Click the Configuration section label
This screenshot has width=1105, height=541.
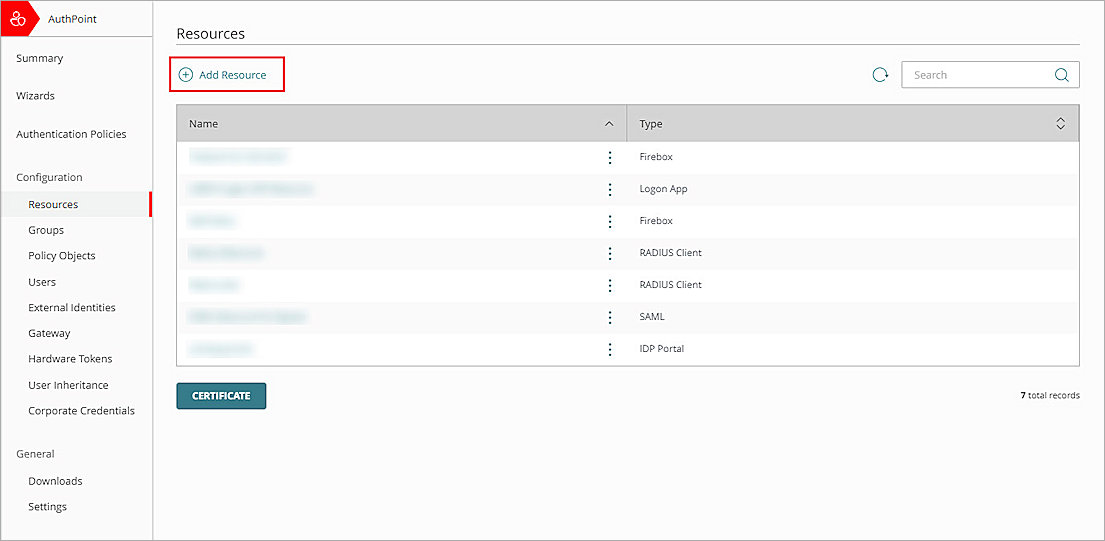coord(49,178)
